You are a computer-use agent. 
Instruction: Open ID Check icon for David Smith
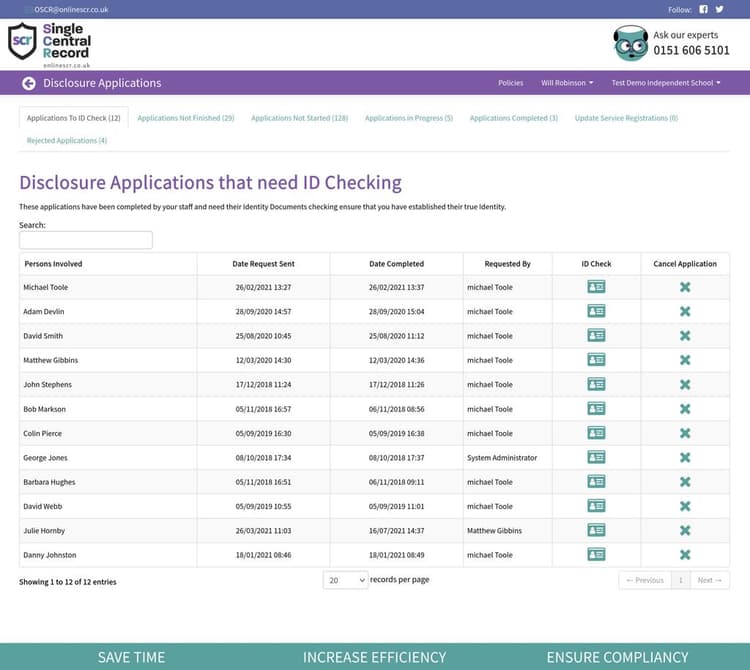point(596,336)
